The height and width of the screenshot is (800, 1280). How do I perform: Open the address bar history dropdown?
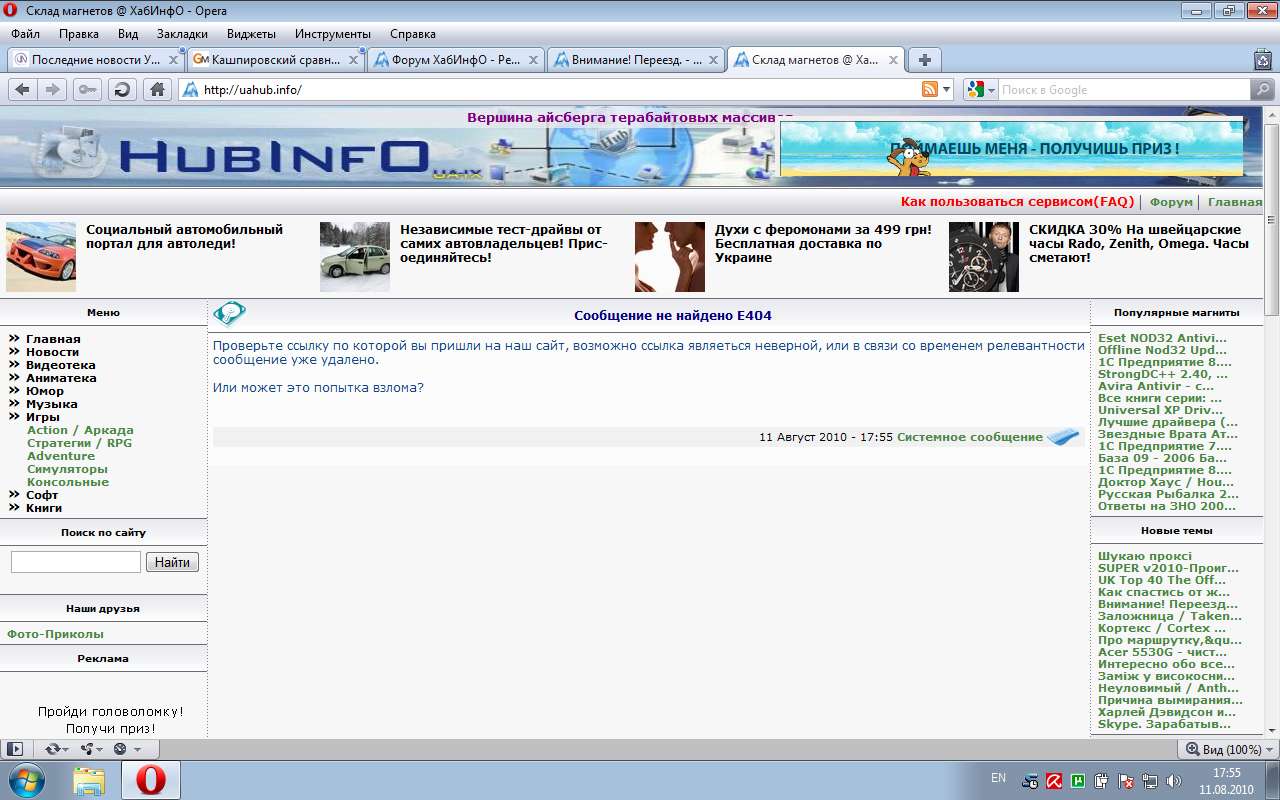point(947,90)
